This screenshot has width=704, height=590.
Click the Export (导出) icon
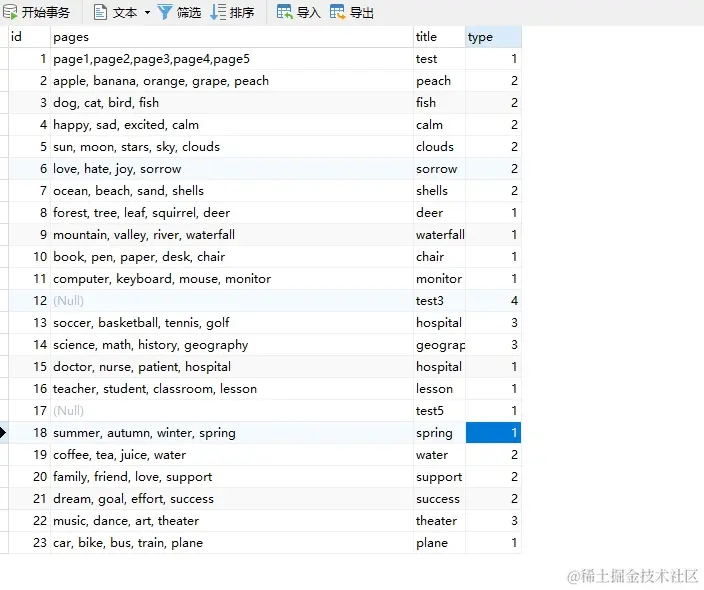click(337, 12)
